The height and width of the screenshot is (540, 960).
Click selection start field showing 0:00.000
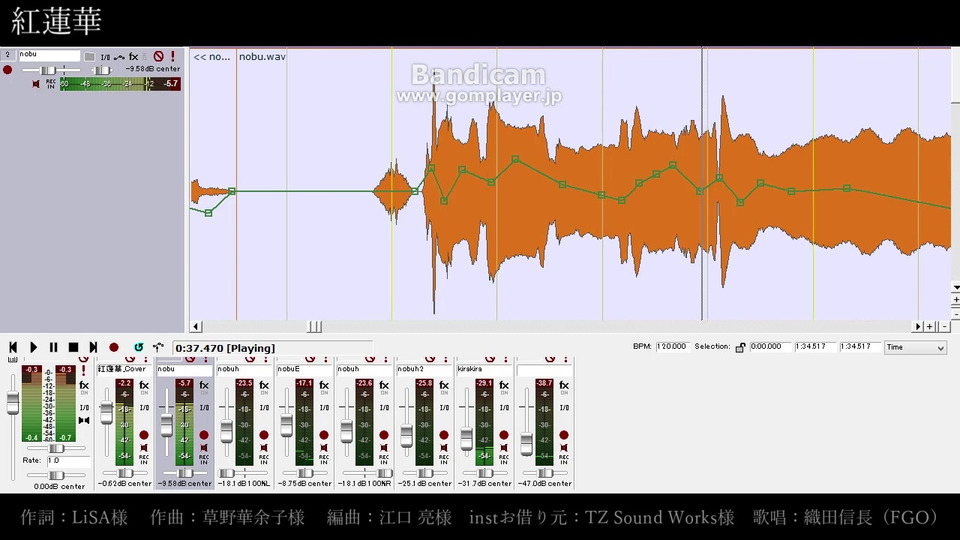tap(770, 347)
